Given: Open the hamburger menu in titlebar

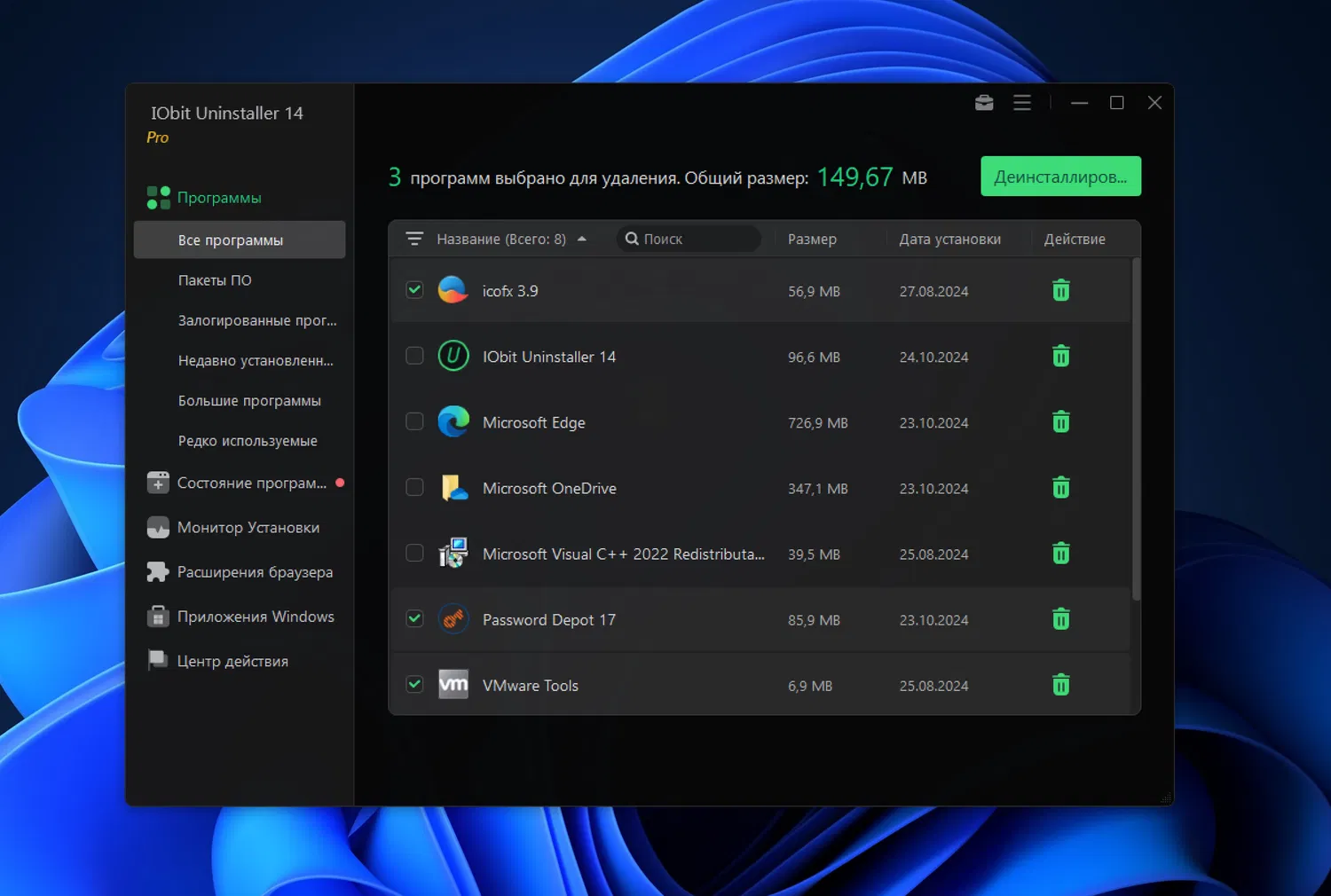Looking at the screenshot, I should (x=1021, y=102).
